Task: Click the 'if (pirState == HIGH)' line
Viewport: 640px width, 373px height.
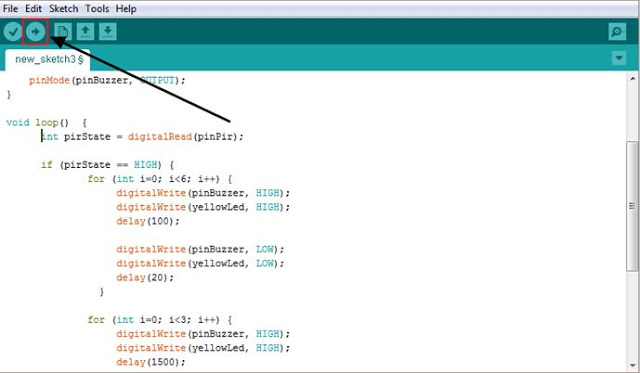Action: pos(108,165)
